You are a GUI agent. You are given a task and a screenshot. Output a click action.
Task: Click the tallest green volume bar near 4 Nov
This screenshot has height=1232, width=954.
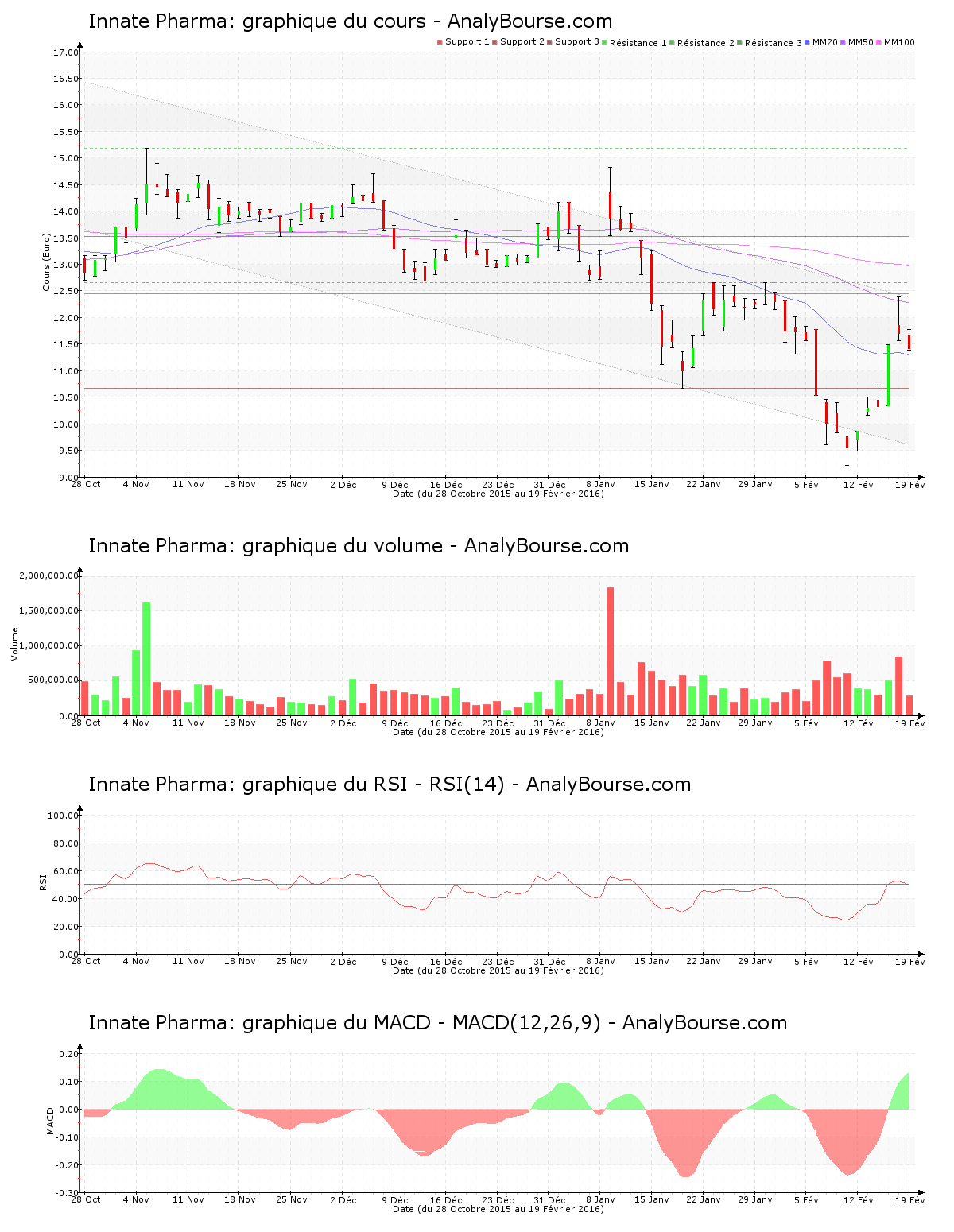point(146,659)
